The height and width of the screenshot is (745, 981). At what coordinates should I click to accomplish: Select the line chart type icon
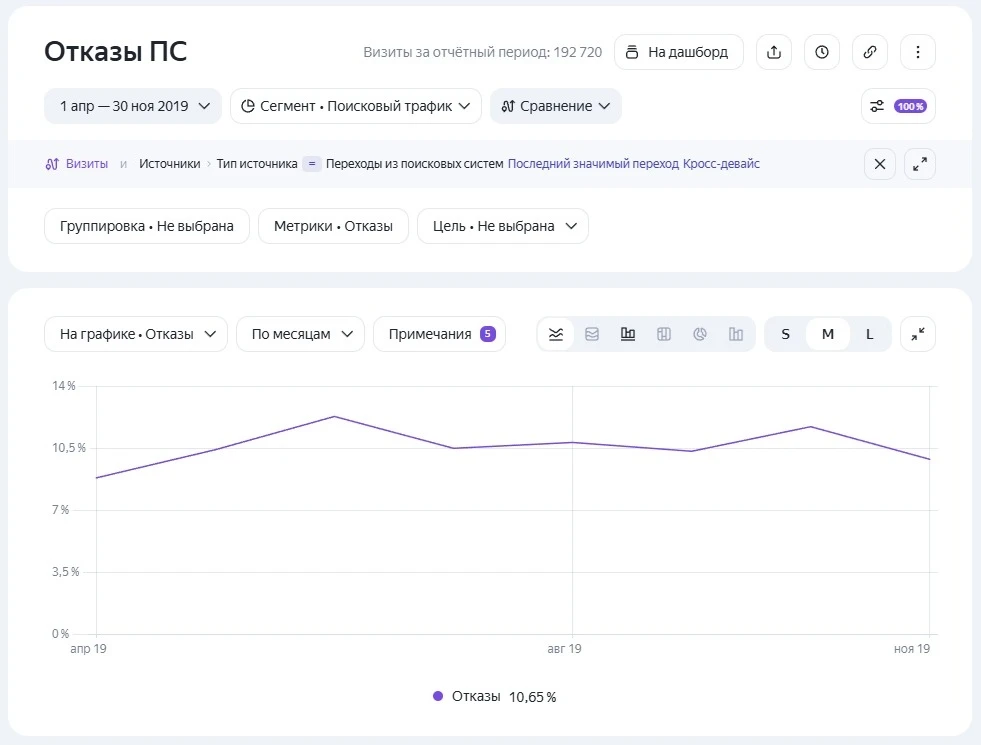(556, 334)
